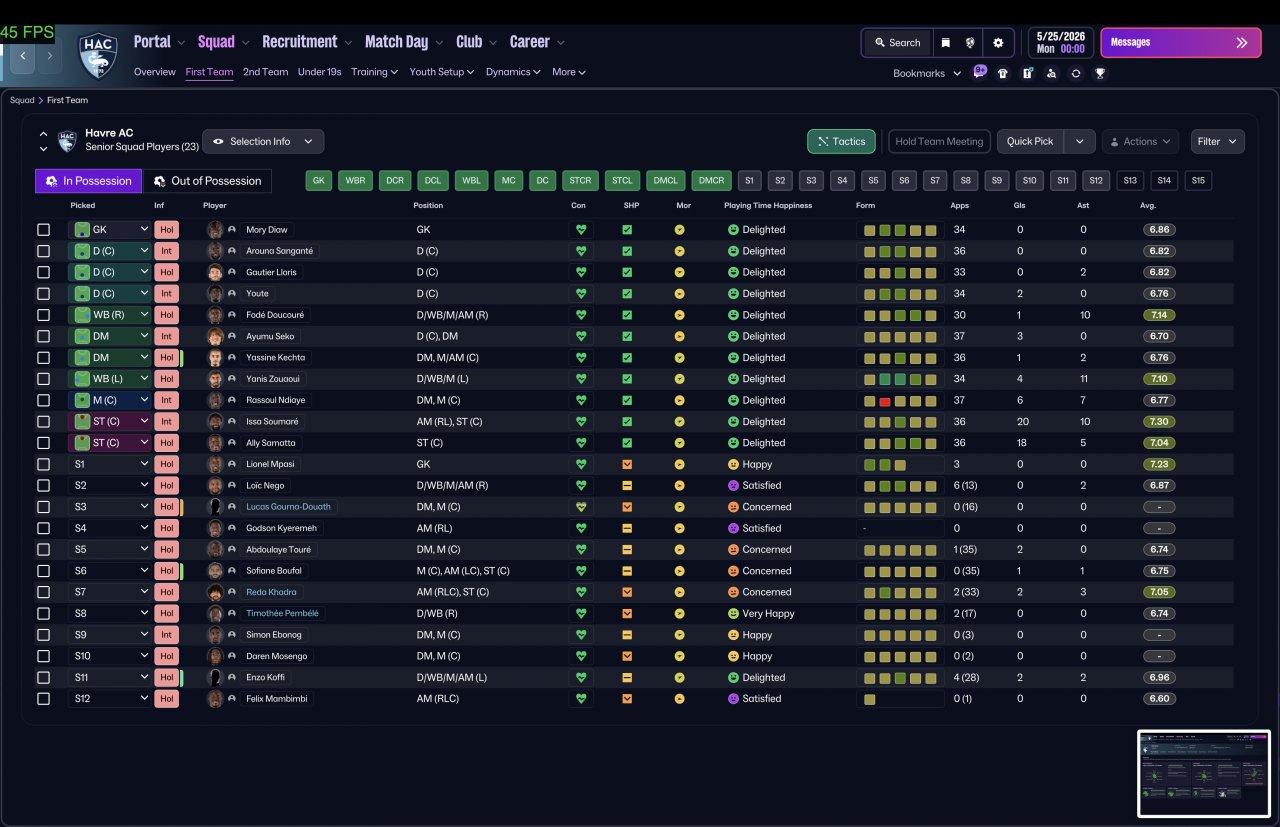The height and width of the screenshot is (827, 1280).
Task: Click Hold Team Meeting button
Action: pyautogui.click(x=939, y=142)
